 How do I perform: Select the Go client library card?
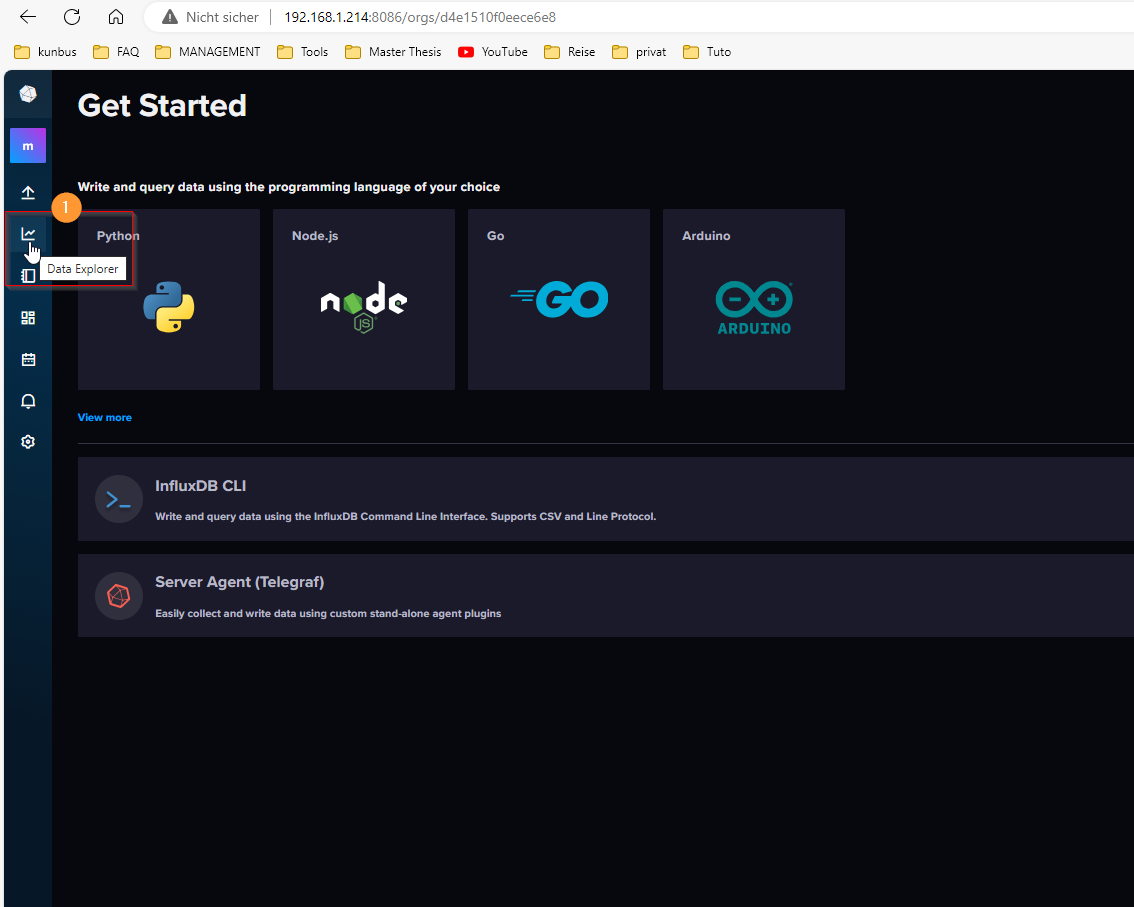click(559, 299)
